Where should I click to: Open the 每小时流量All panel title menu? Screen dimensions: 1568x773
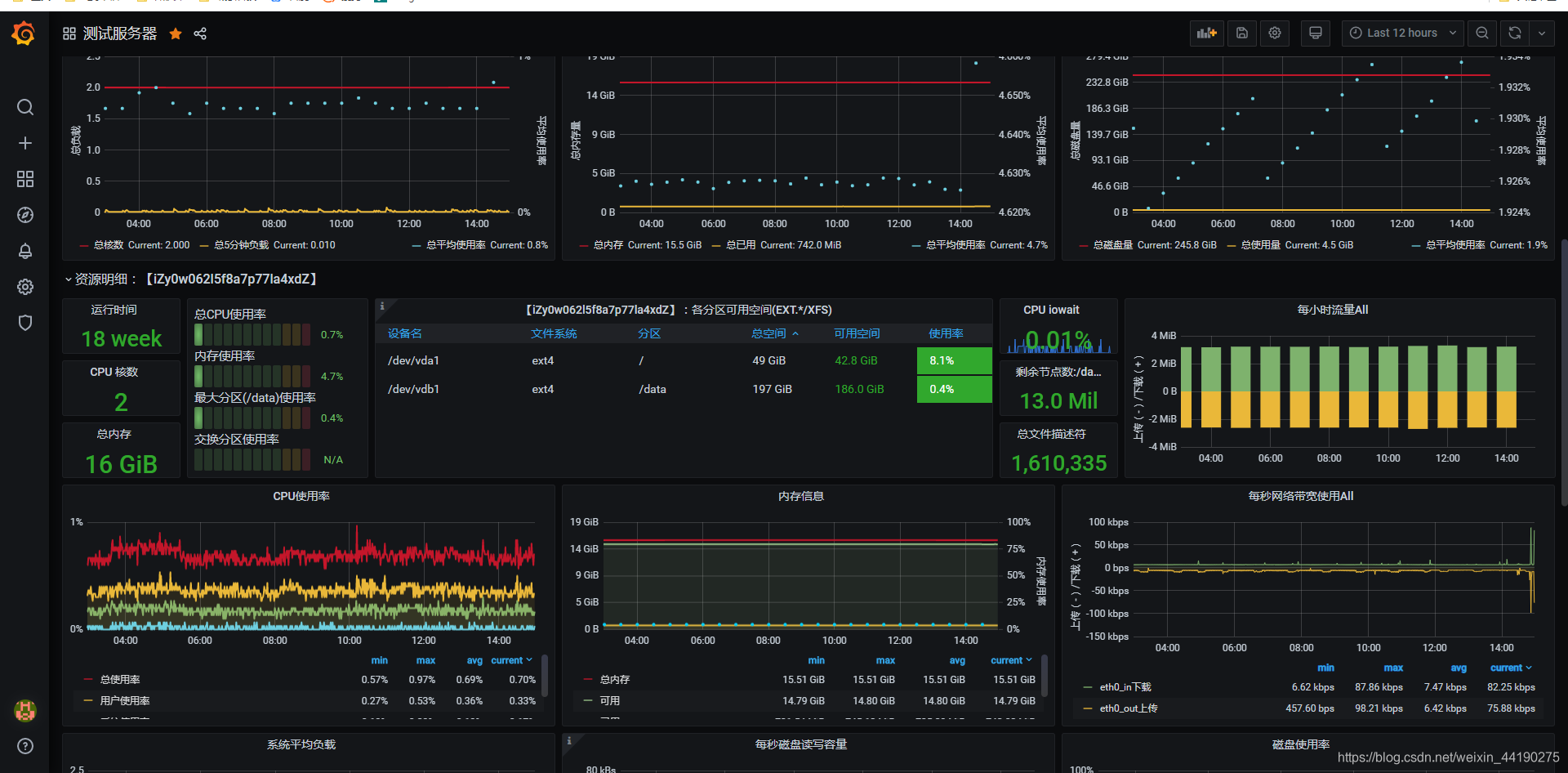click(x=1333, y=310)
